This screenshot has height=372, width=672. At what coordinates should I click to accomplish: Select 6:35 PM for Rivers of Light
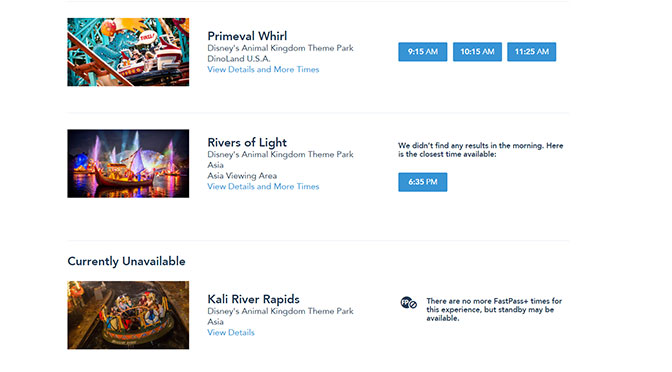423,182
